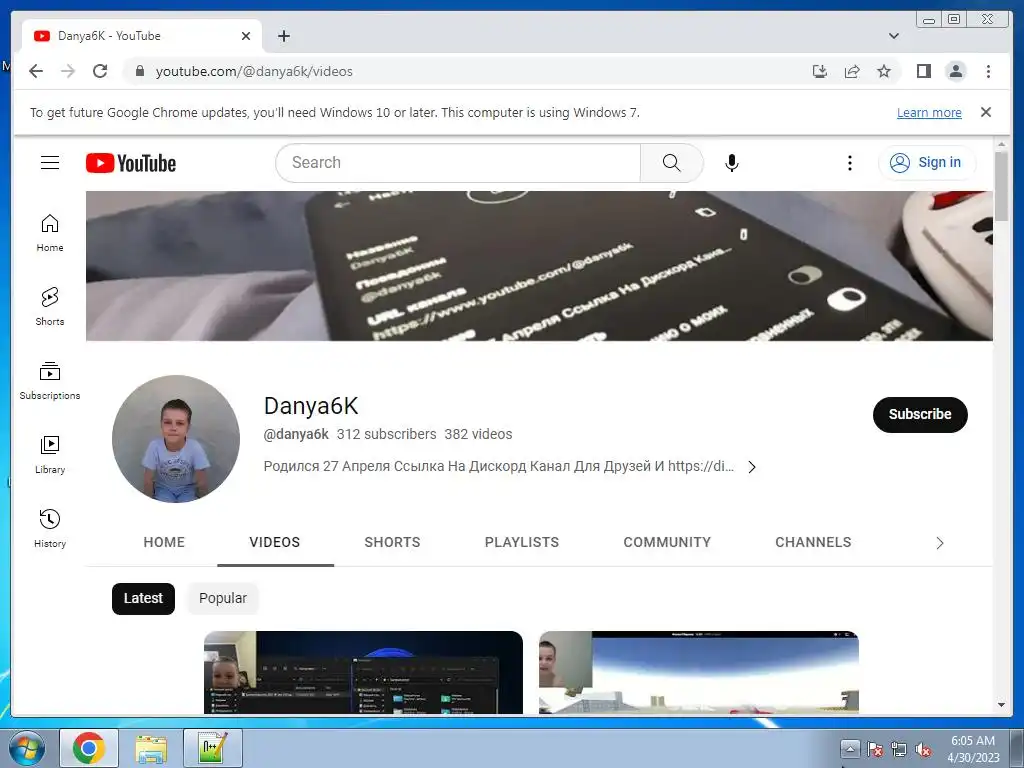
Task: Open Shorts in the sidebar
Action: 50,307
